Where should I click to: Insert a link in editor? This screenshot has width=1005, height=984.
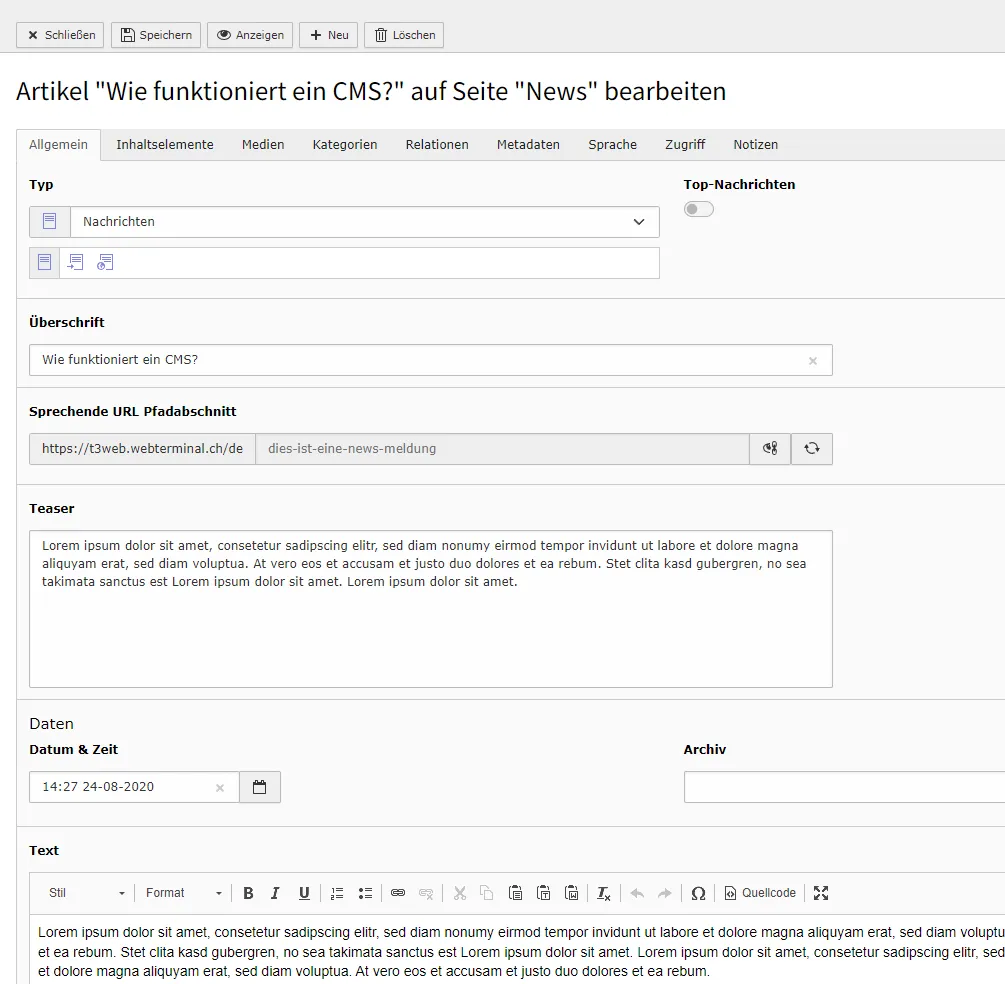[x=398, y=893]
